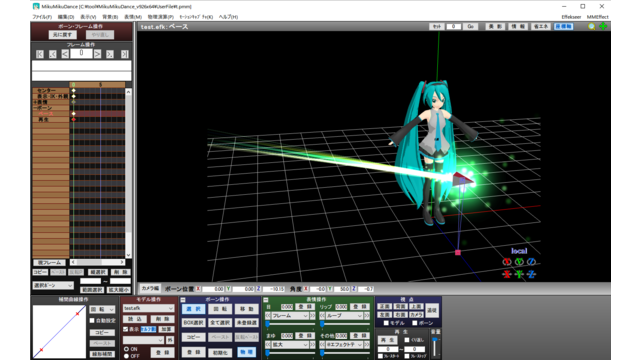Click the red diamond keyframe on 再生 row

click(x=73, y=120)
